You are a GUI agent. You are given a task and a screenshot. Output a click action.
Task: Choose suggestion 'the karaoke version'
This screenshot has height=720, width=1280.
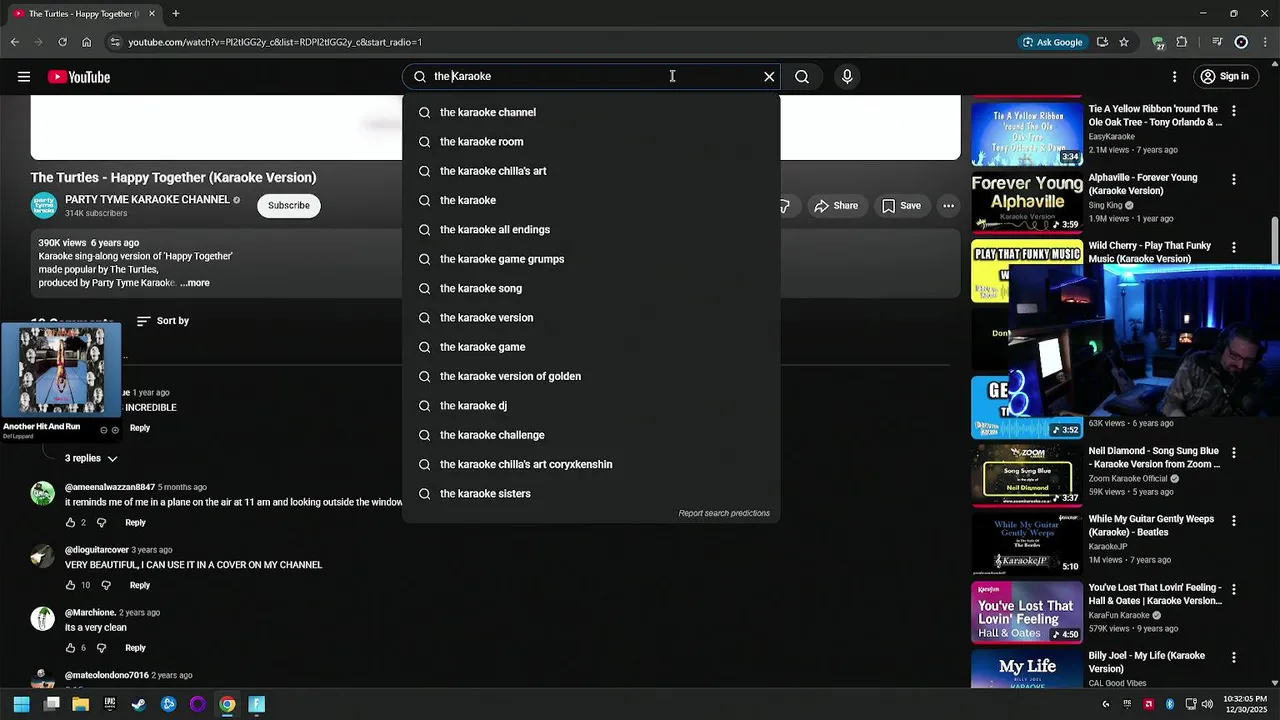(591, 318)
